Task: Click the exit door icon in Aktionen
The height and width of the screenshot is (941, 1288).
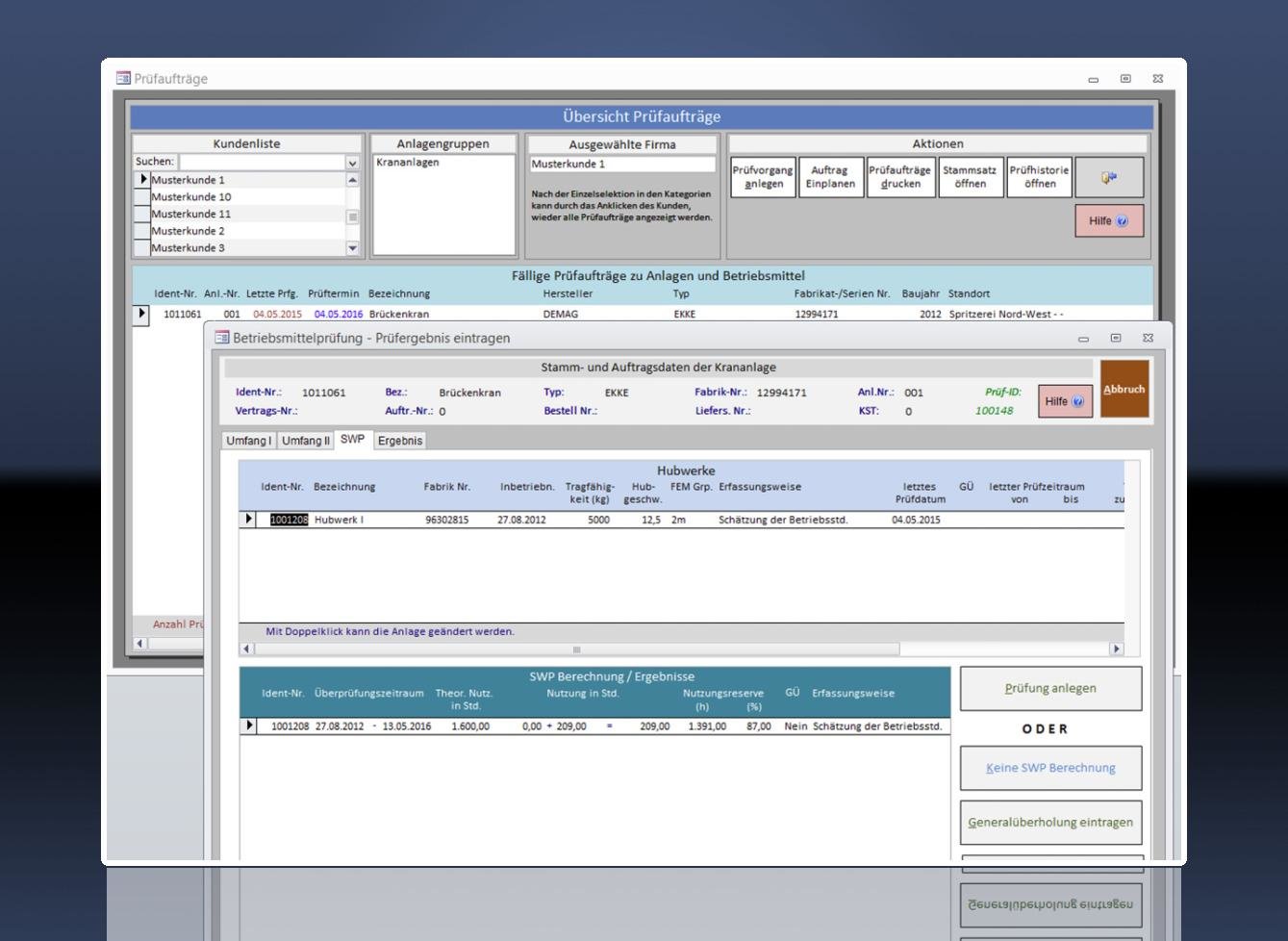Action: click(x=1109, y=178)
